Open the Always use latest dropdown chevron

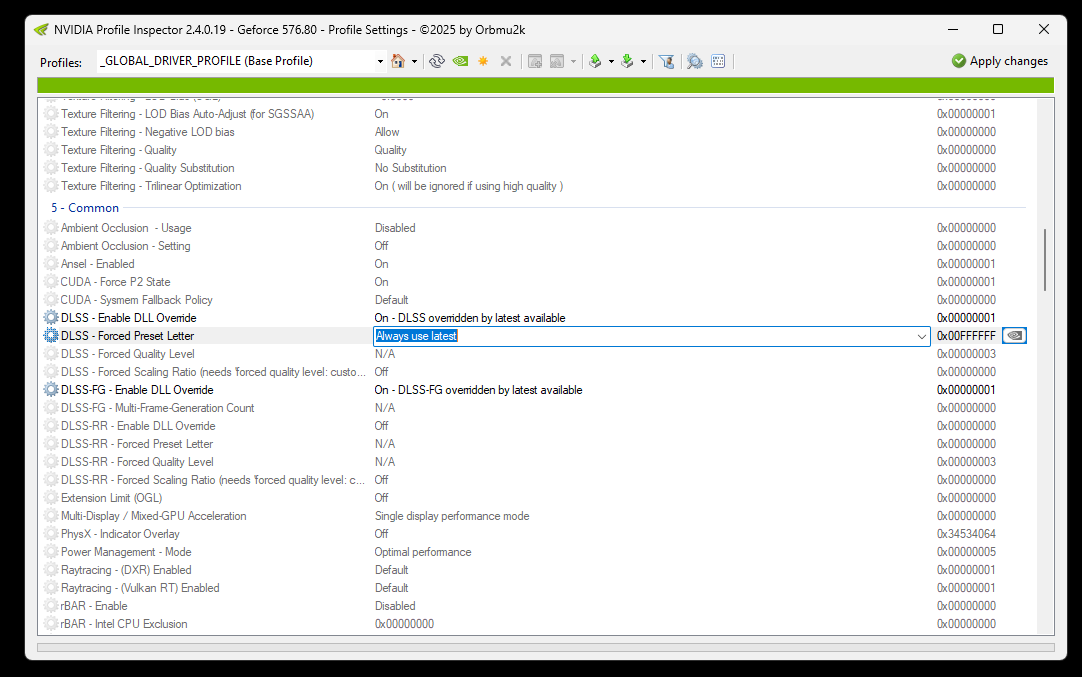(921, 336)
